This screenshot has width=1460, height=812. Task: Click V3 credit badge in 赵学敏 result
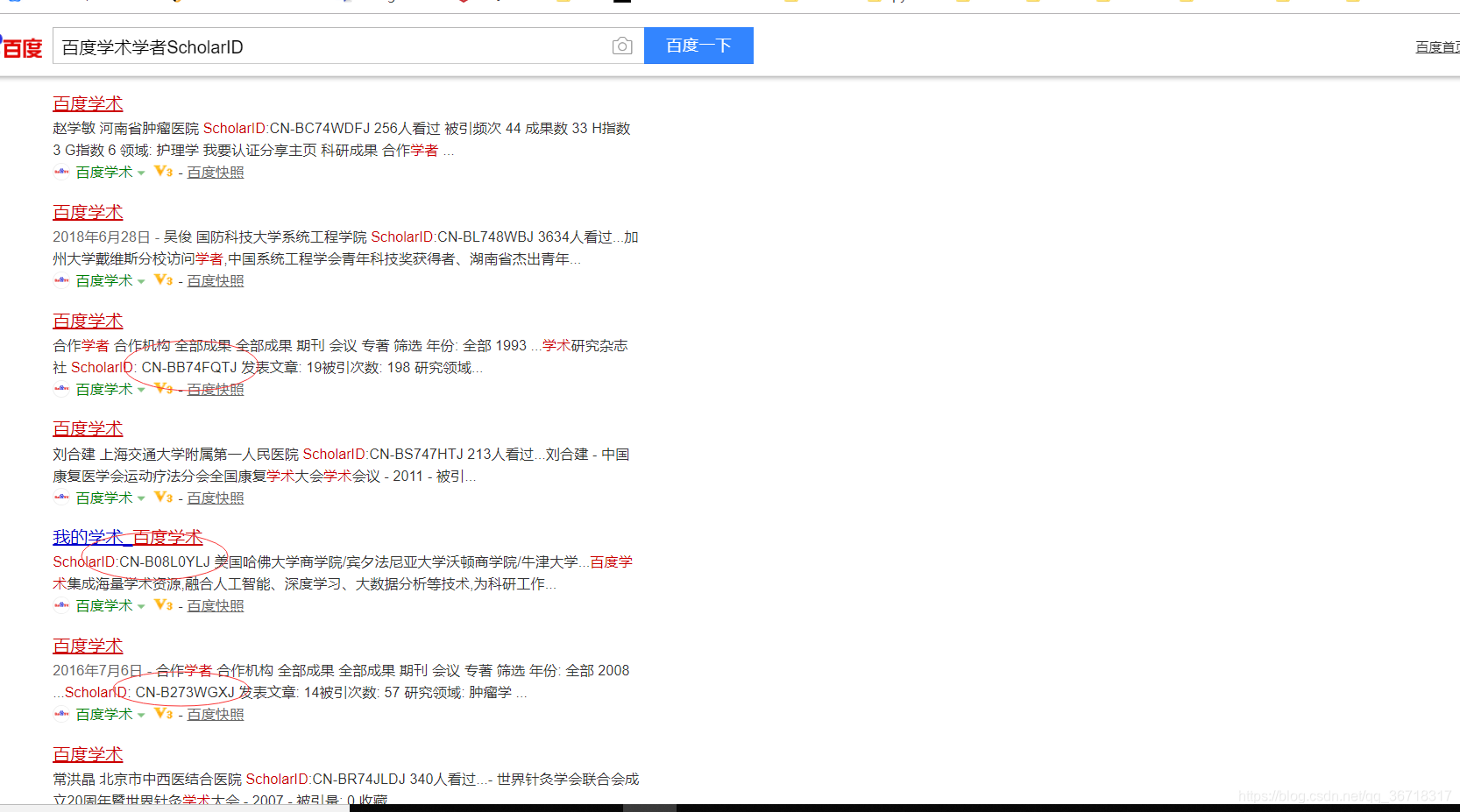(164, 172)
